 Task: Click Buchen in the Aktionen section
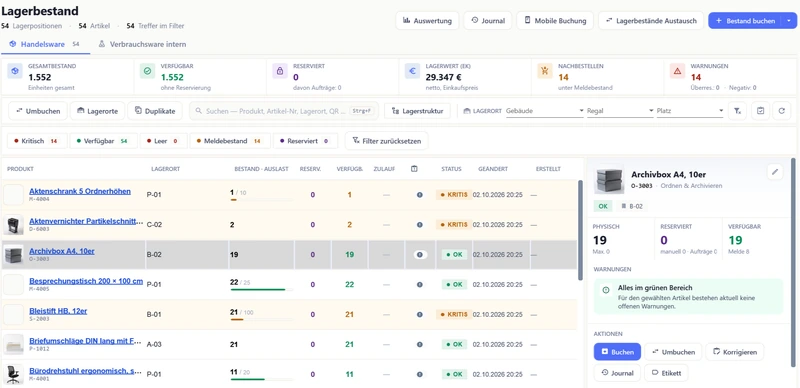[617, 352]
